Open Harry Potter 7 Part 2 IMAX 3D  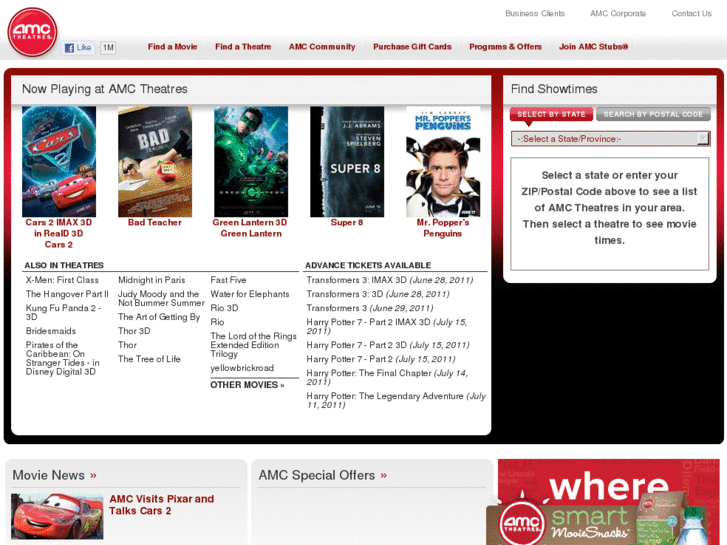(387, 326)
